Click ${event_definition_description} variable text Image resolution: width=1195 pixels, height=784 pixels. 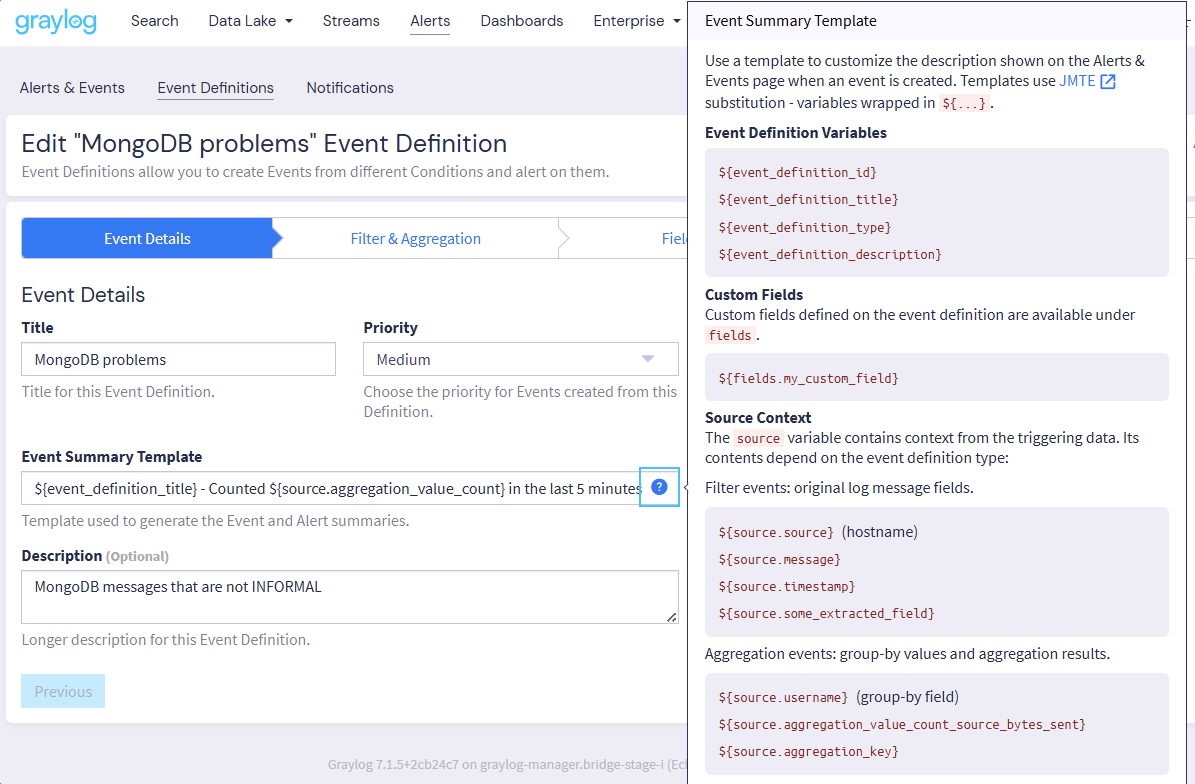829,254
